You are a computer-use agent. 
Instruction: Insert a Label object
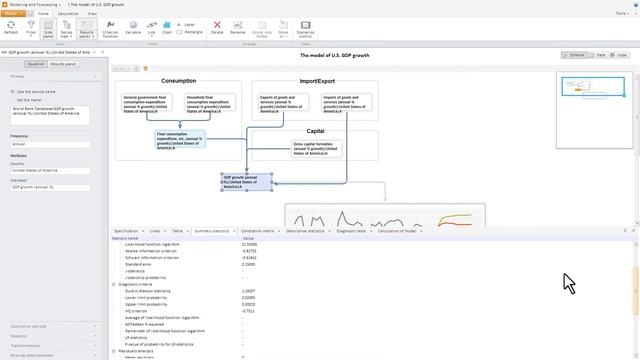click(187, 24)
